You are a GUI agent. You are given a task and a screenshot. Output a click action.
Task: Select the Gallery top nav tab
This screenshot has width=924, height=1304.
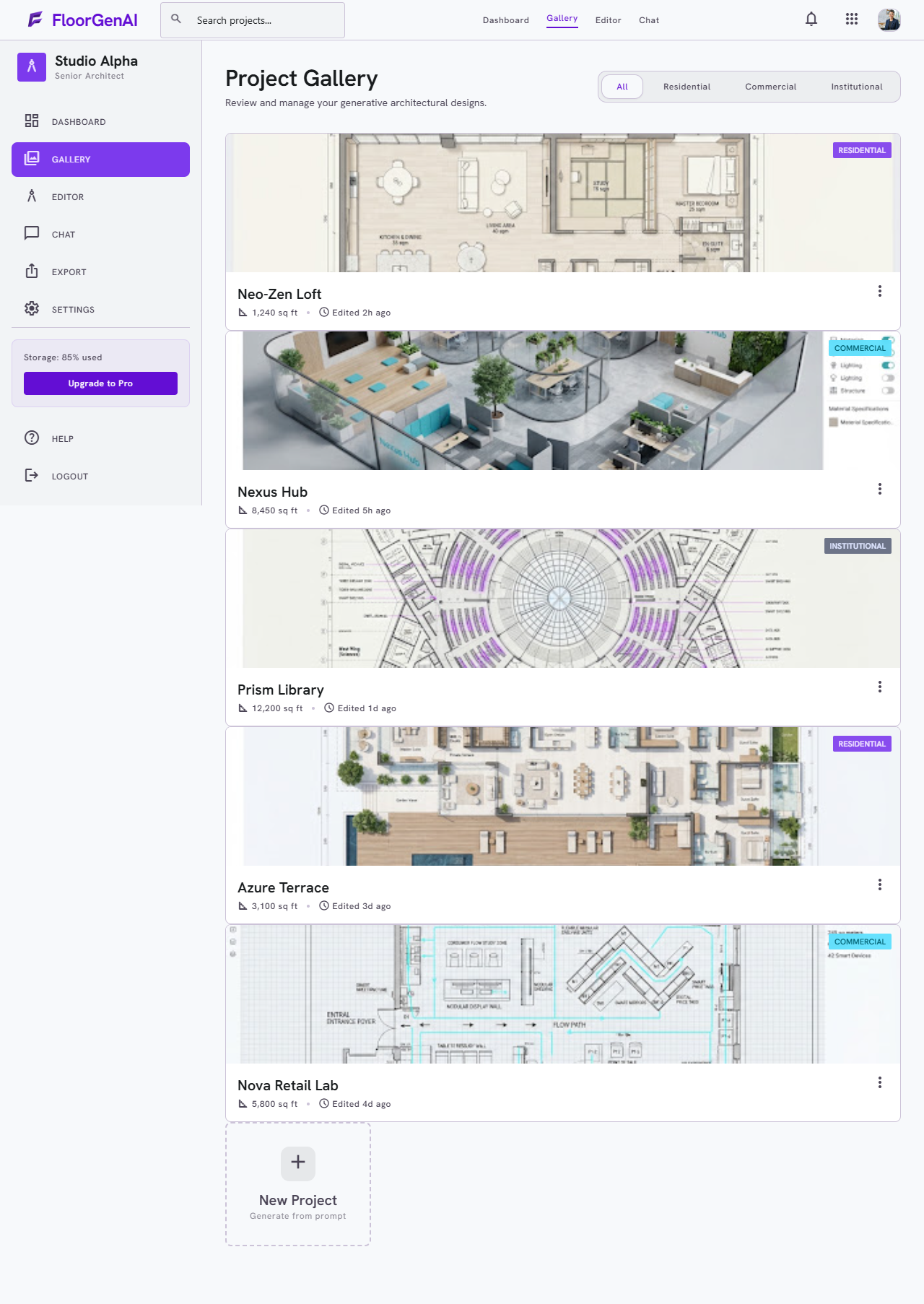[x=562, y=19]
